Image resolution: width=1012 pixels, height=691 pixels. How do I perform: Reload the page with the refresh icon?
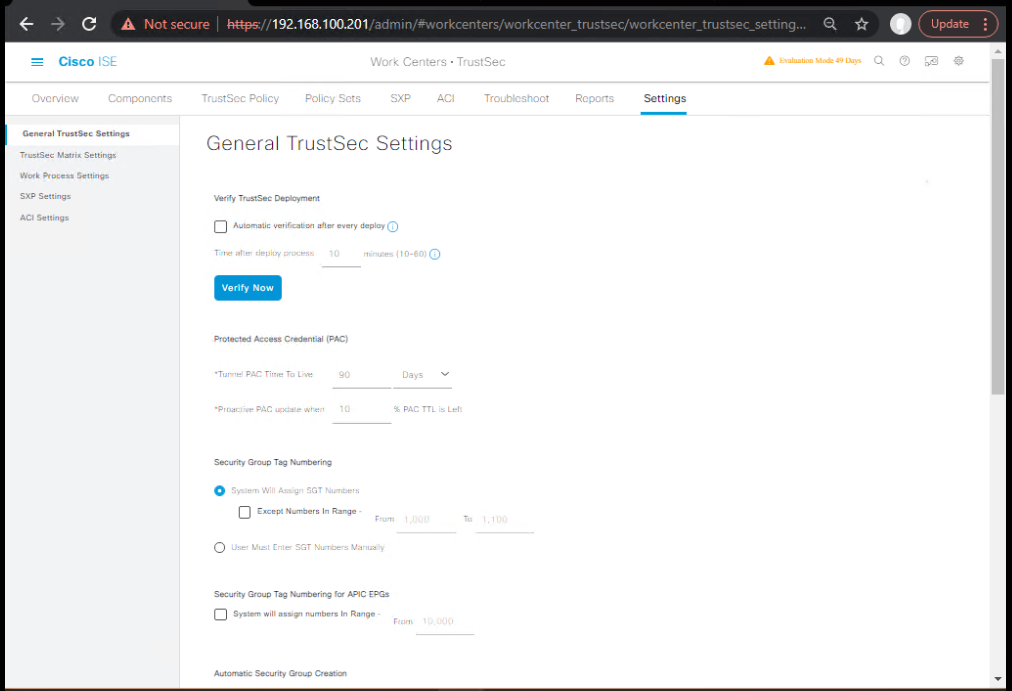89,25
